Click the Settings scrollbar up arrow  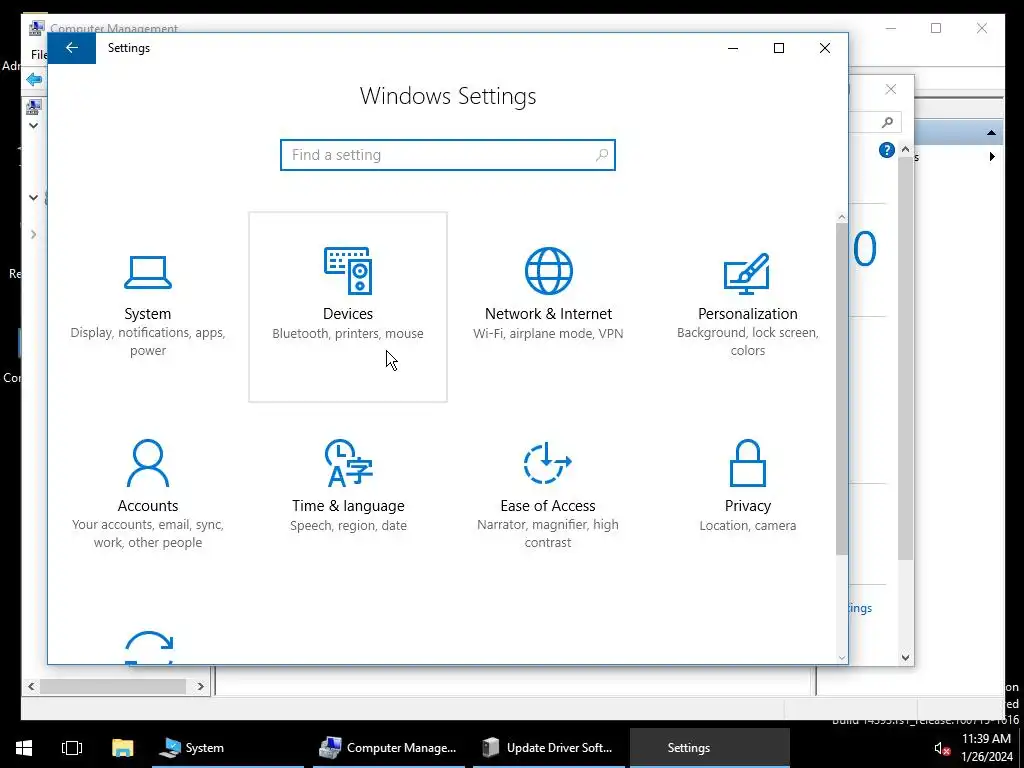841,217
